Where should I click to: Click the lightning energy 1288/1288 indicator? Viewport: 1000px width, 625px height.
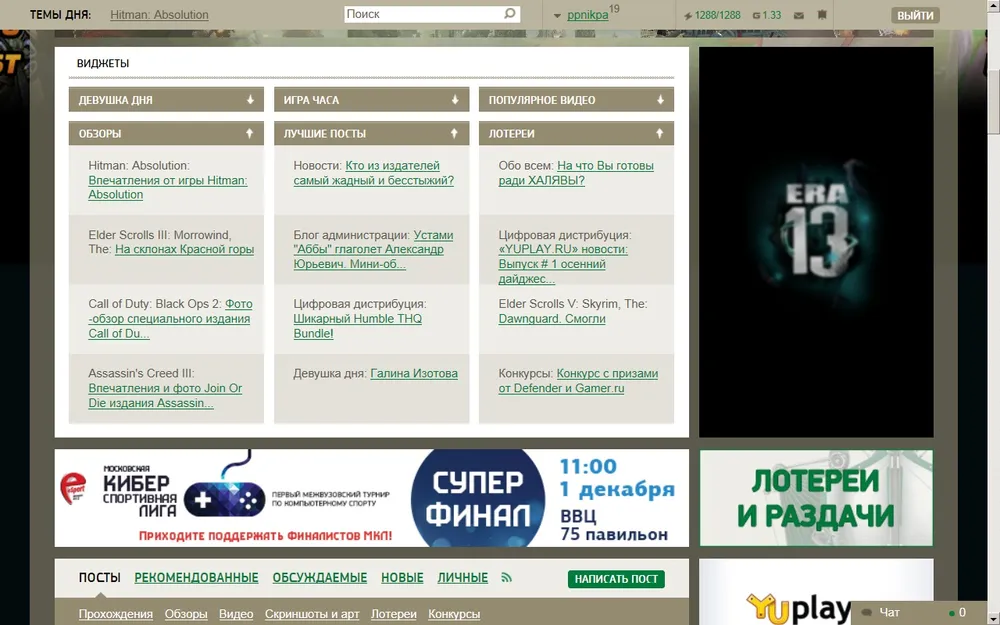(712, 16)
